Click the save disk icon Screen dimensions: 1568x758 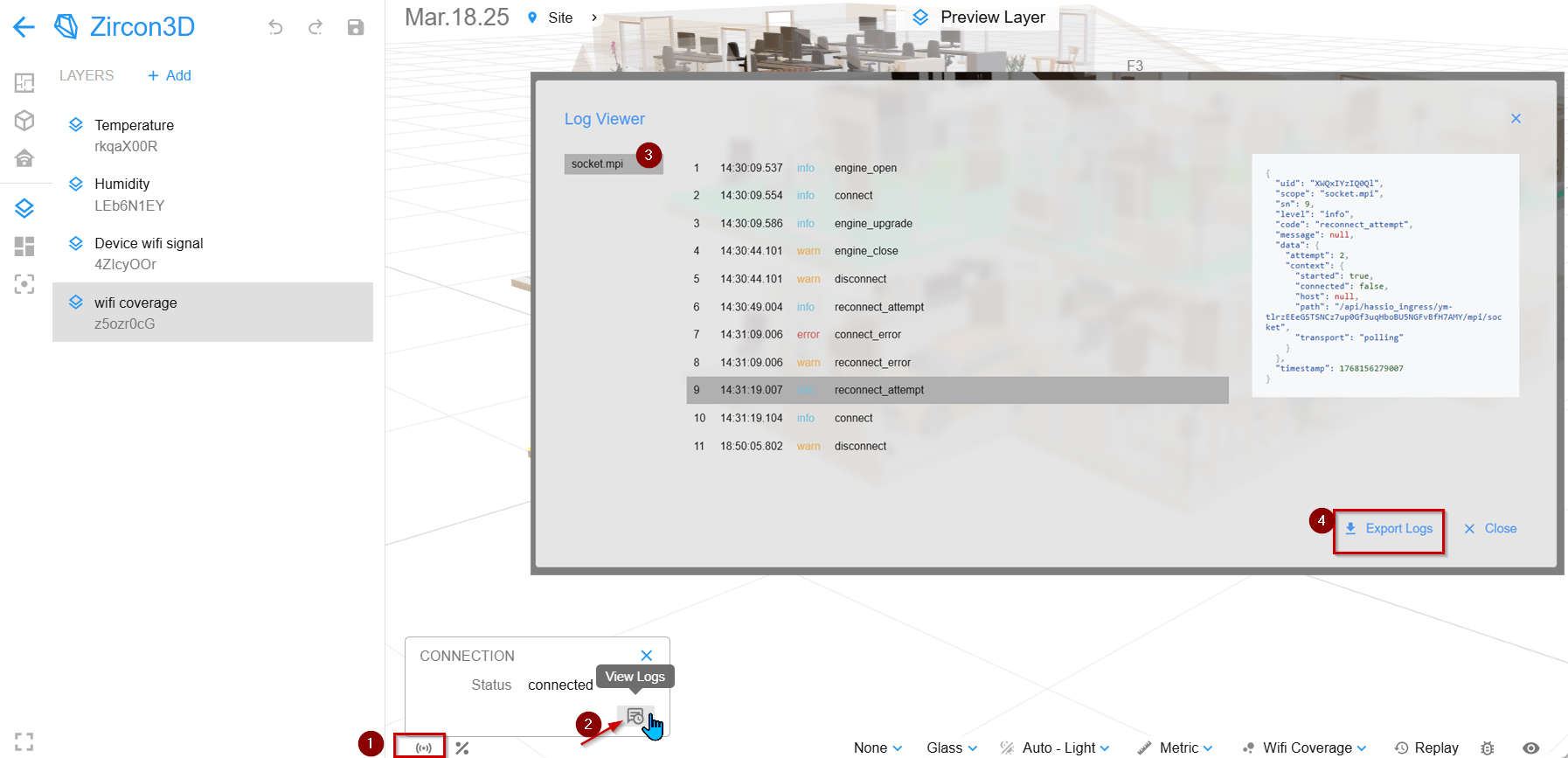[x=356, y=27]
